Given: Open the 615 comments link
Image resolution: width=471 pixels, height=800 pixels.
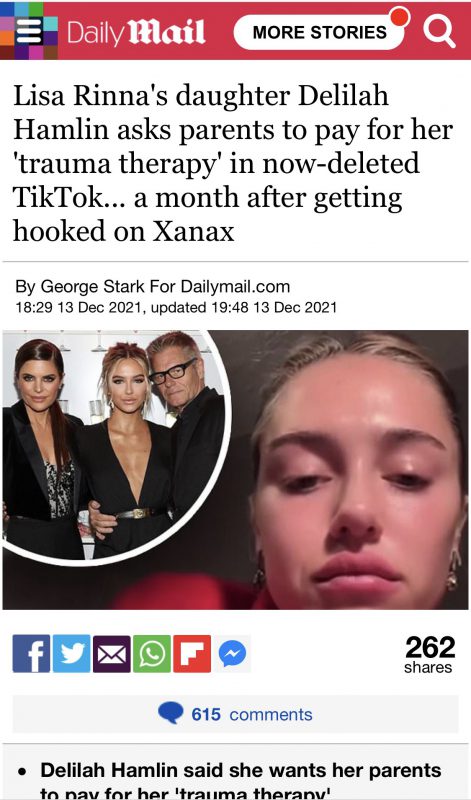Looking at the screenshot, I should click(252, 714).
